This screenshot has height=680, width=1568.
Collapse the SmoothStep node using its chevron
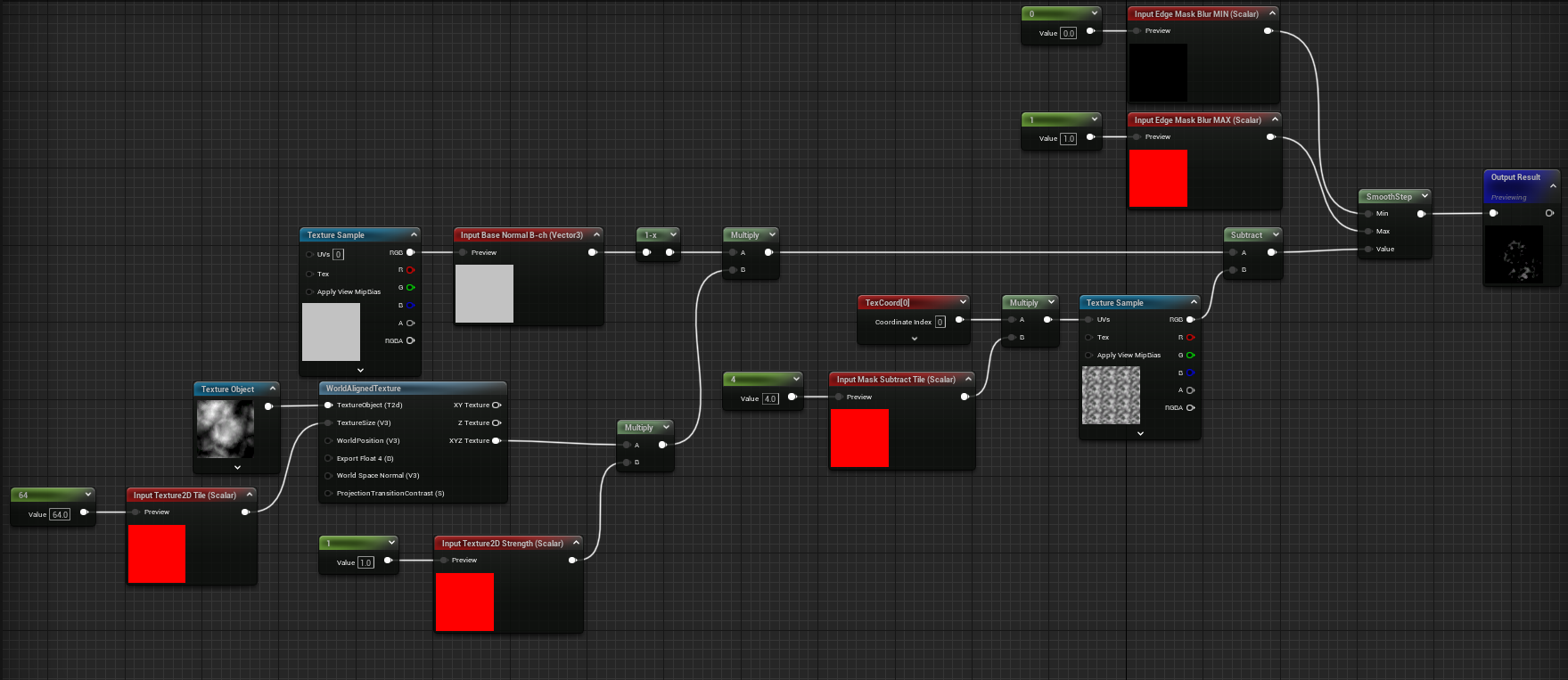pos(1424,196)
